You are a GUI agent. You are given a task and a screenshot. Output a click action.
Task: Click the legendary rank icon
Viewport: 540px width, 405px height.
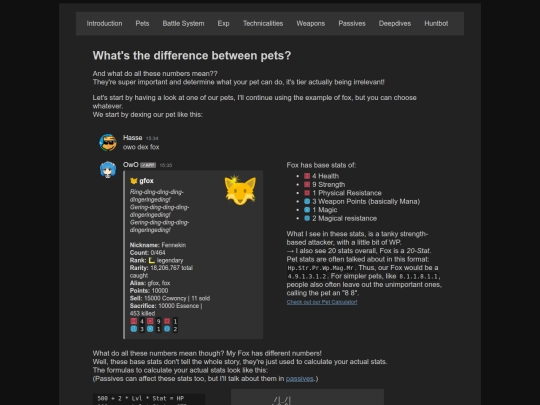152,260
